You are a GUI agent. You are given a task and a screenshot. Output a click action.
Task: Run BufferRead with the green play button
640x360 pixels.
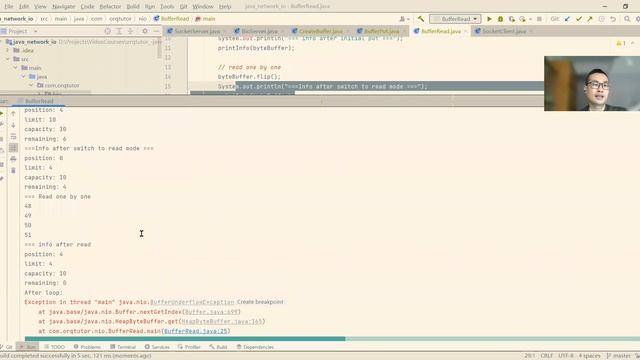point(489,19)
